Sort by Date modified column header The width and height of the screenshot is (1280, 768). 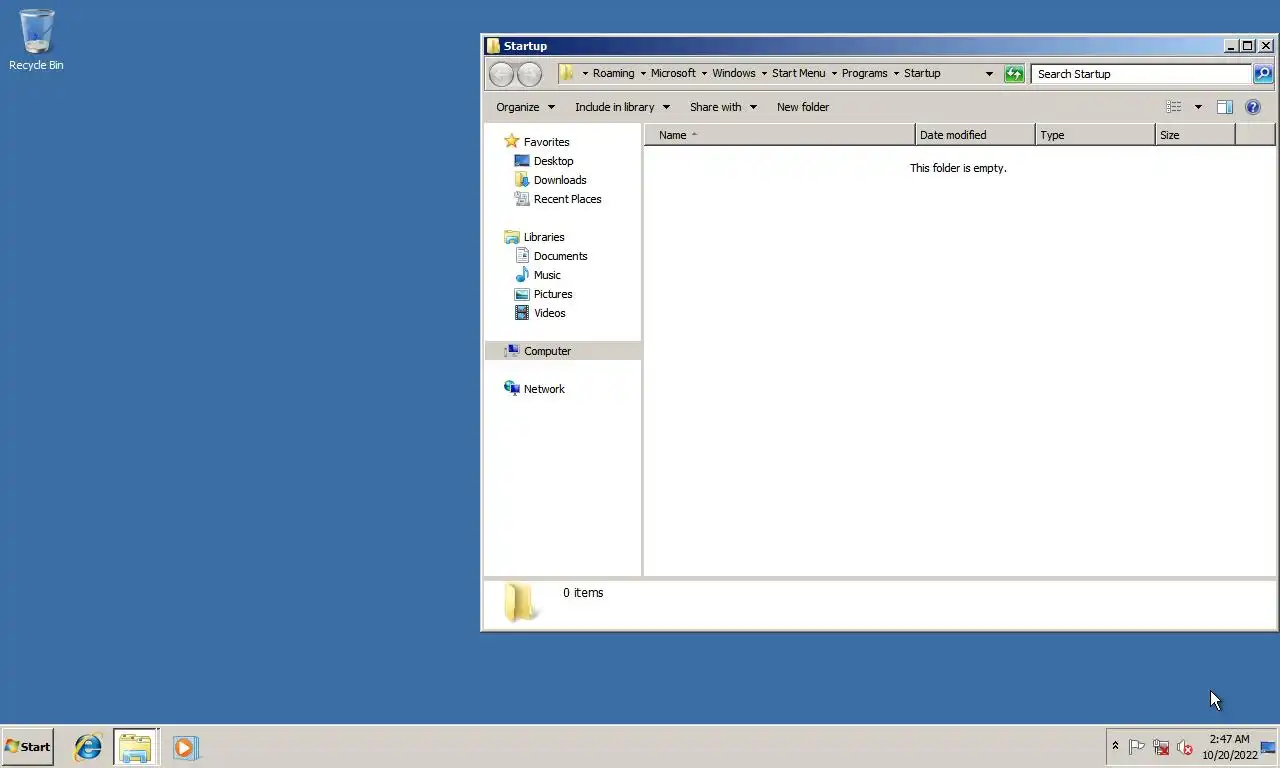pyautogui.click(x=975, y=135)
